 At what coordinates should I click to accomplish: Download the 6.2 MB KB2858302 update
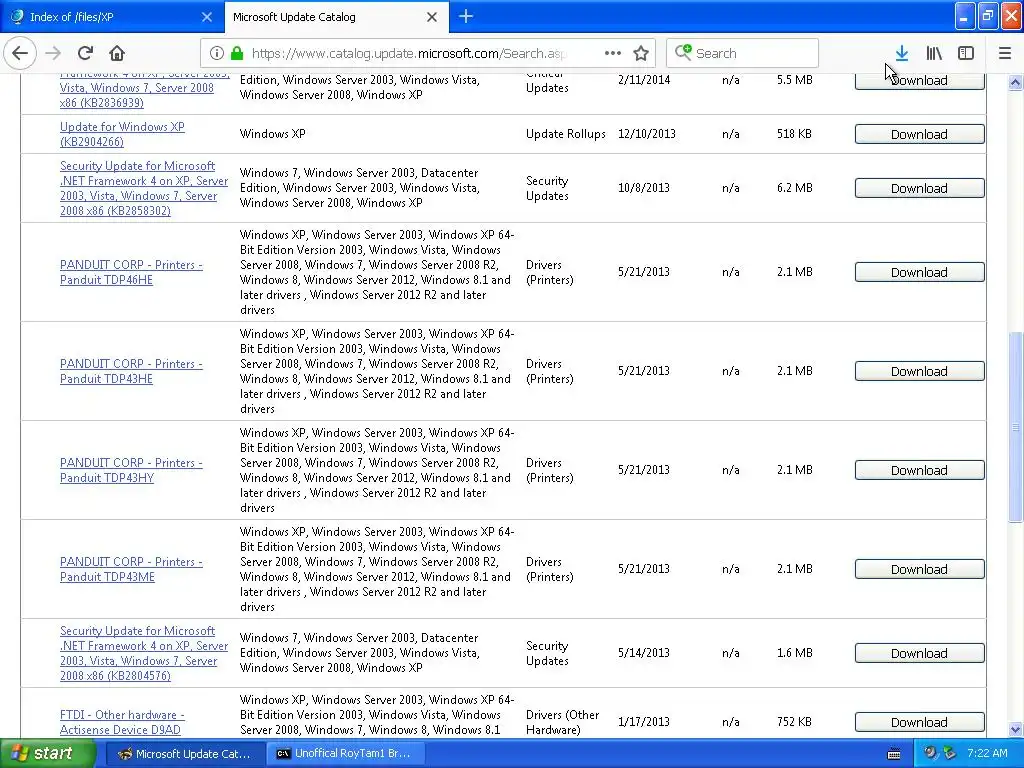point(920,188)
